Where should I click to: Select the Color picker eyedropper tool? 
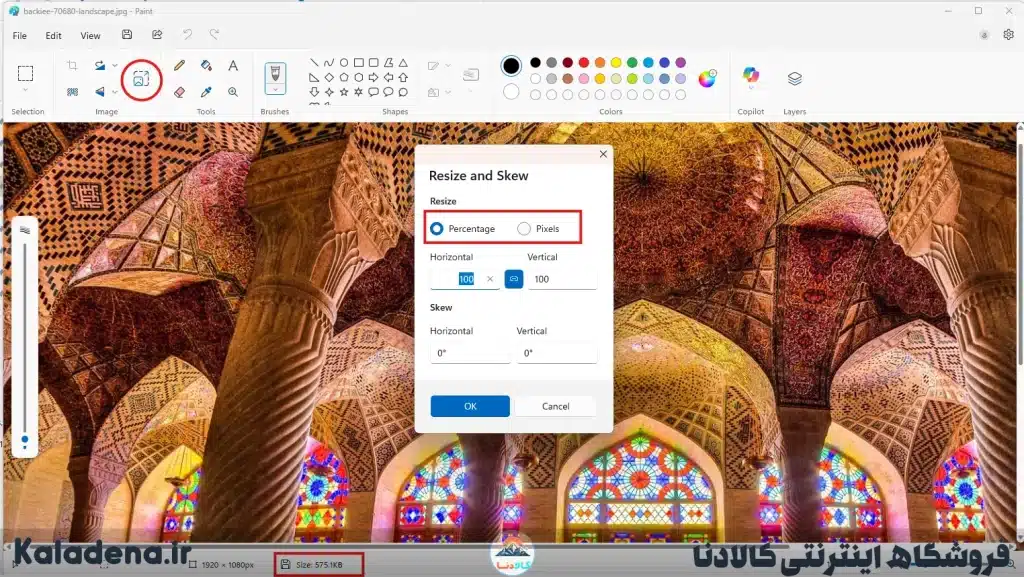206,92
